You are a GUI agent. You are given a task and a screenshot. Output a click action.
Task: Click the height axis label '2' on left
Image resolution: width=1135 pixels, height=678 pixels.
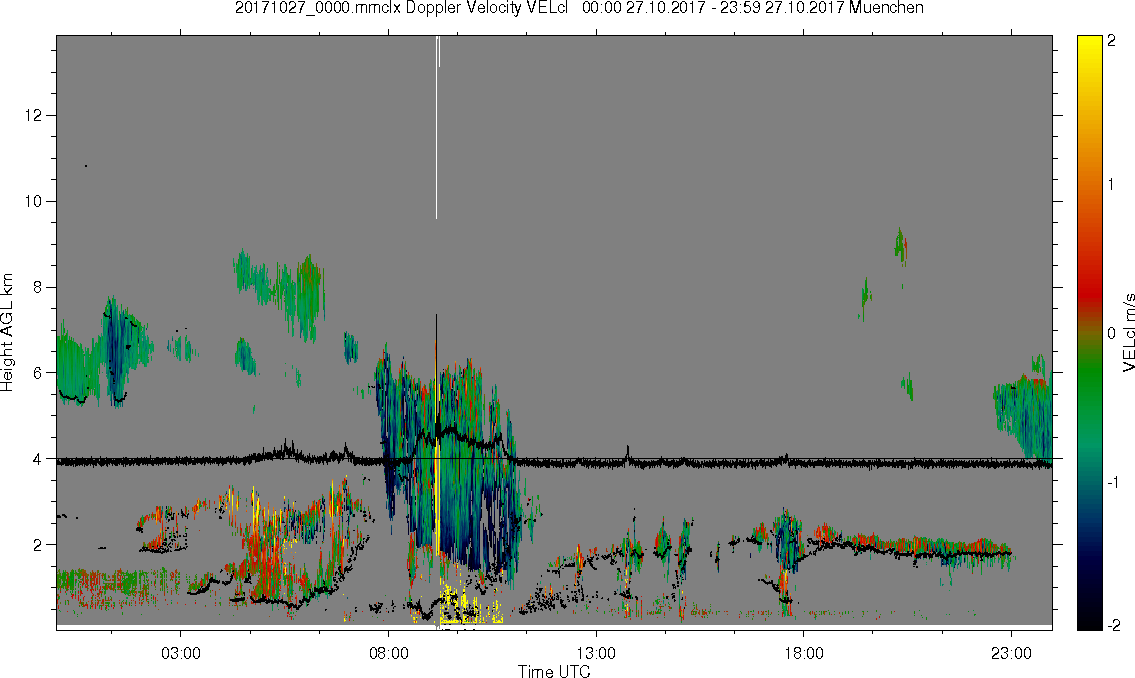(x=38, y=545)
